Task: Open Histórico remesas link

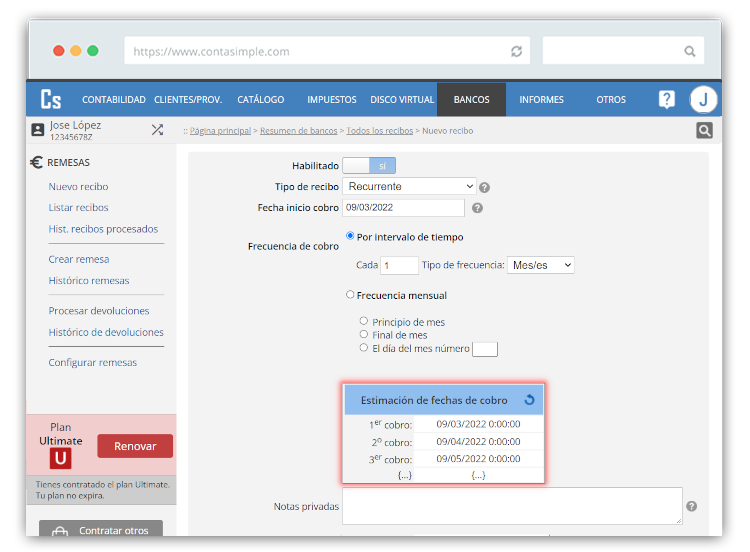Action: click(89, 281)
